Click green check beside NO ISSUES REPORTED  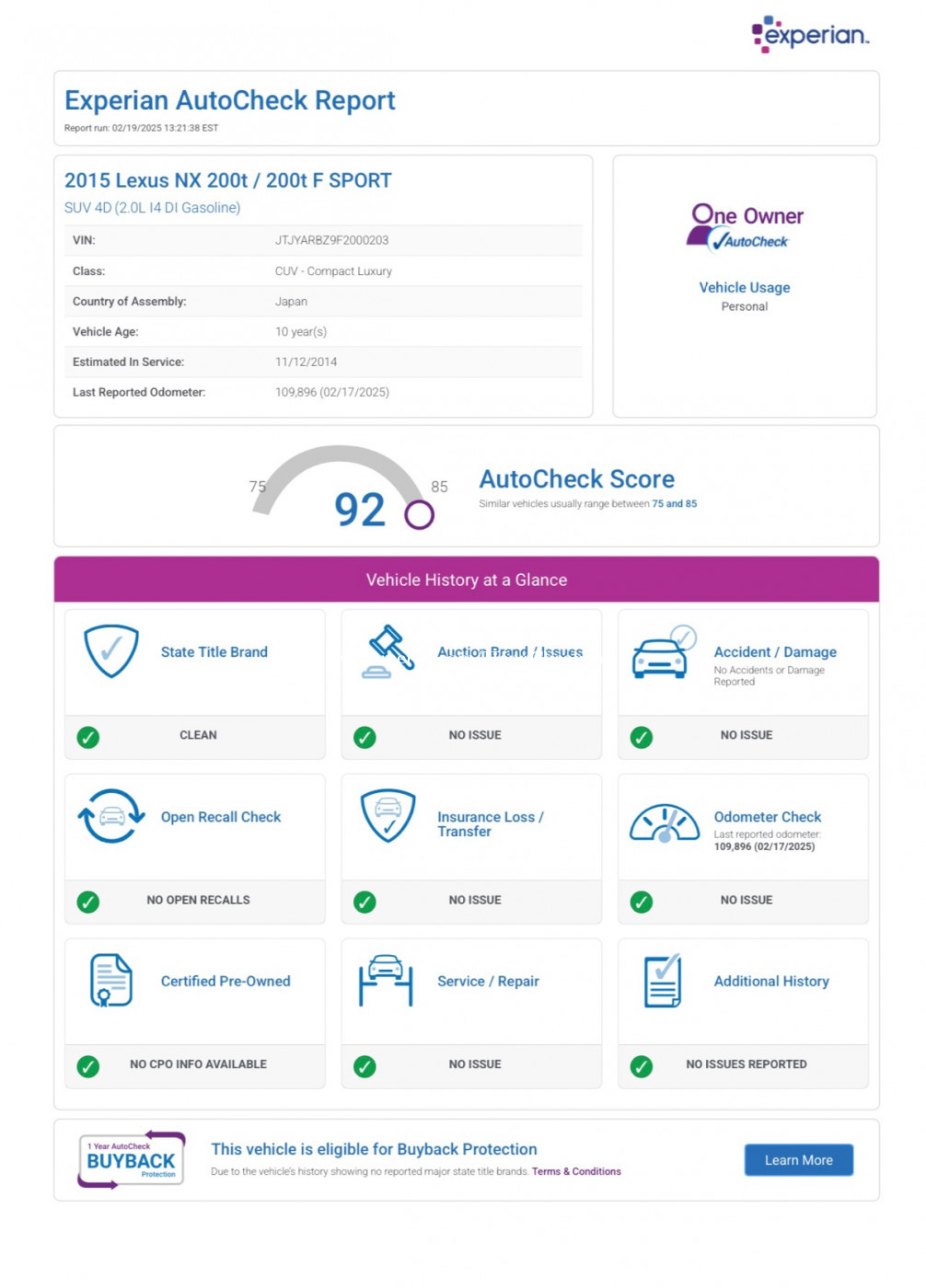coord(642,1066)
